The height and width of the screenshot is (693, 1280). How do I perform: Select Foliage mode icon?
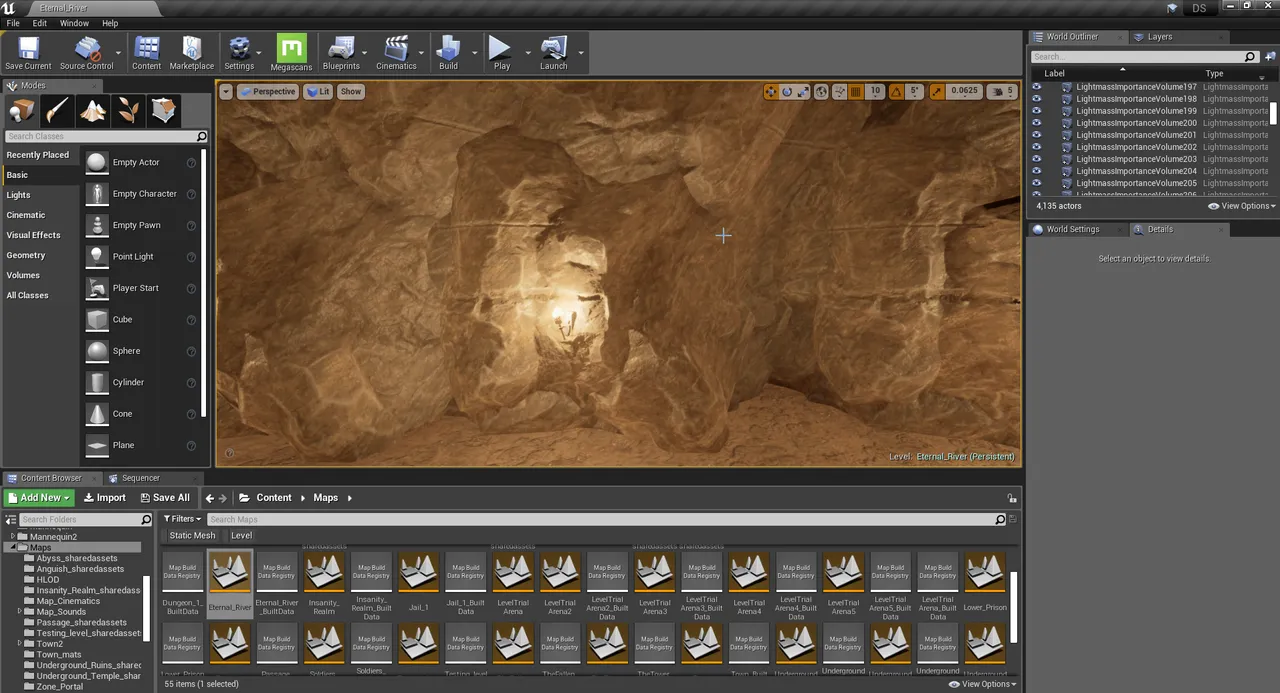tap(128, 110)
